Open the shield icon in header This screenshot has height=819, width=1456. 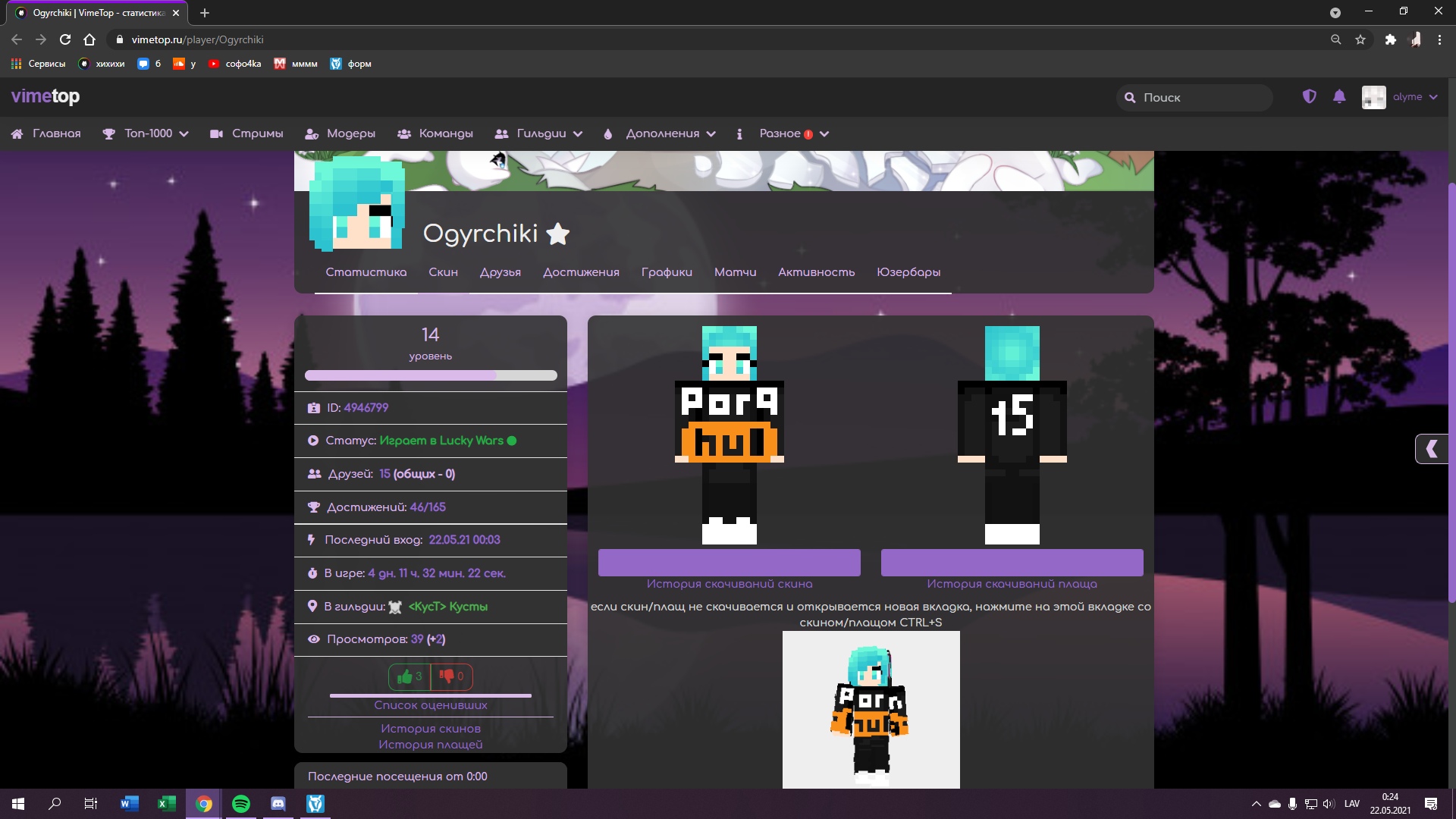1309,96
